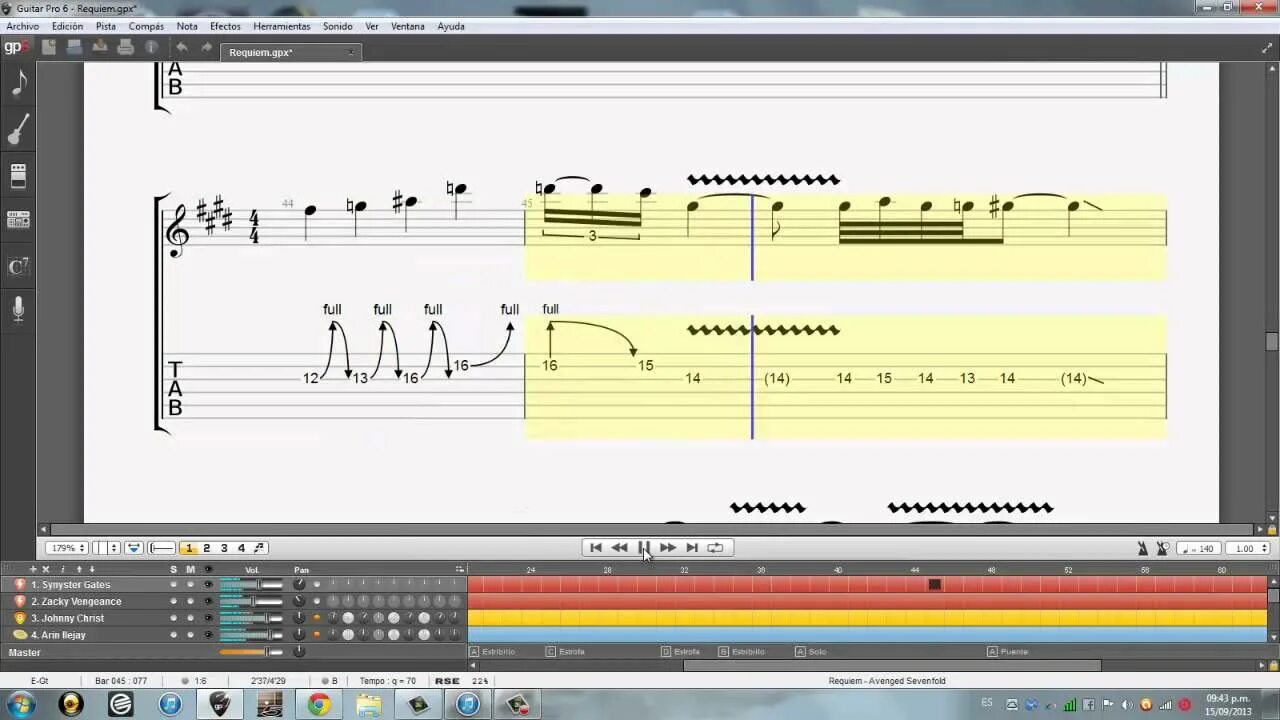1280x720 pixels.
Task: Jump to Solo section marker
Action: point(811,651)
